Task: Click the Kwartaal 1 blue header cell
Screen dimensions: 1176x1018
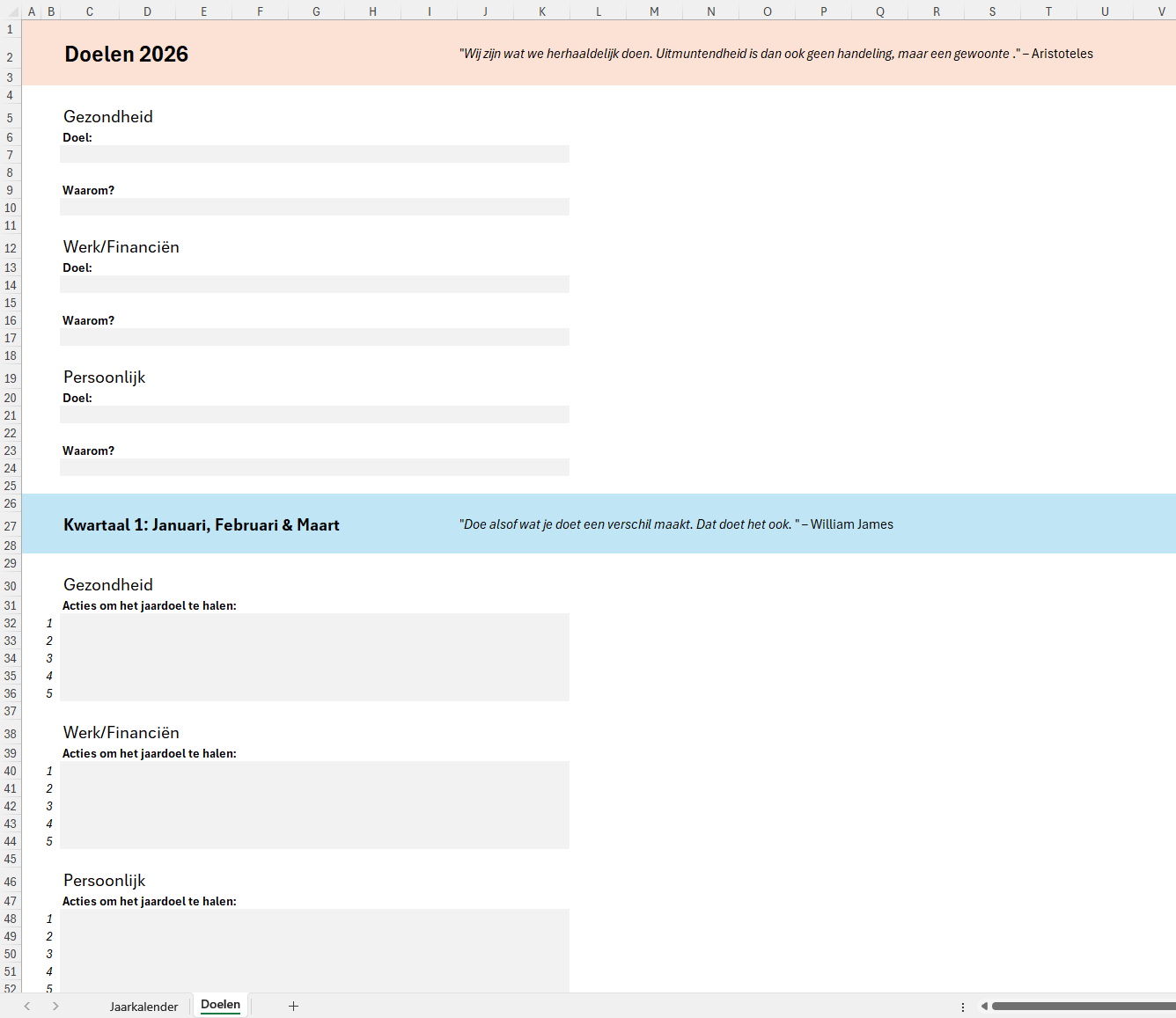Action: click(x=201, y=524)
